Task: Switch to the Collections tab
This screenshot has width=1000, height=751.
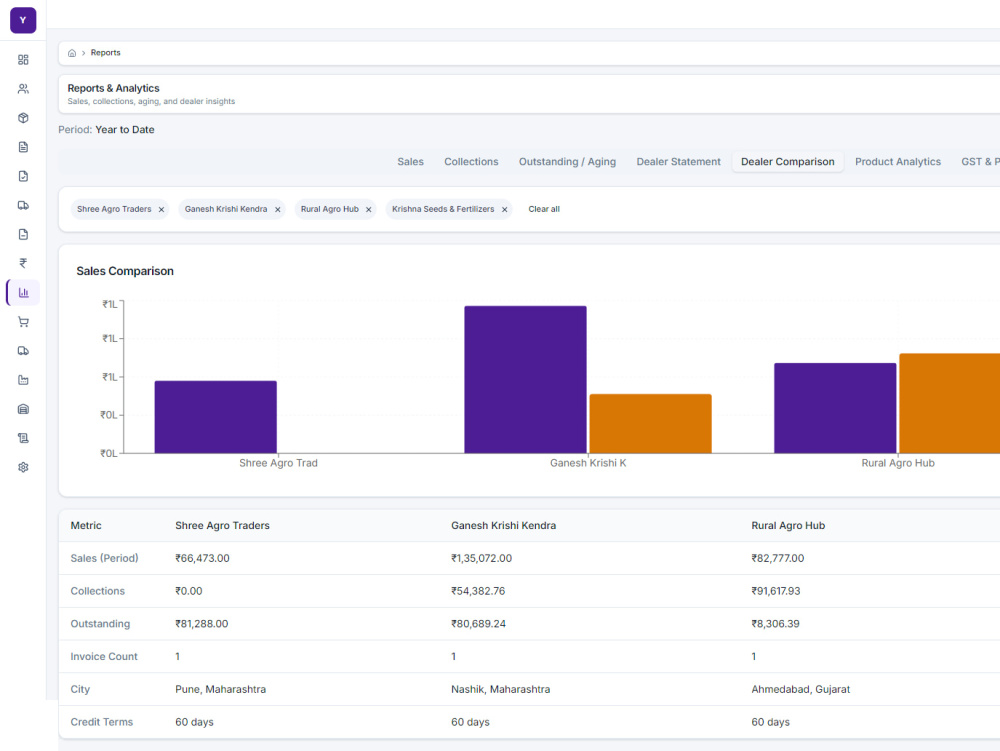Action: coord(471,162)
